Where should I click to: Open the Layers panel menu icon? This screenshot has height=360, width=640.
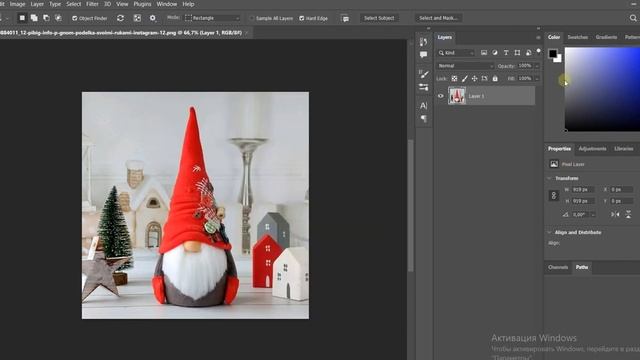538,38
